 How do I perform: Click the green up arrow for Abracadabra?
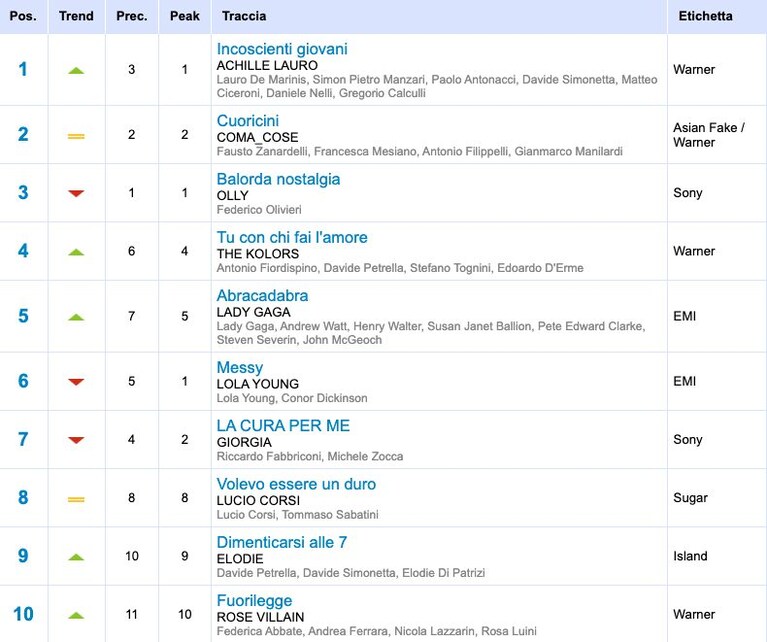tap(76, 317)
